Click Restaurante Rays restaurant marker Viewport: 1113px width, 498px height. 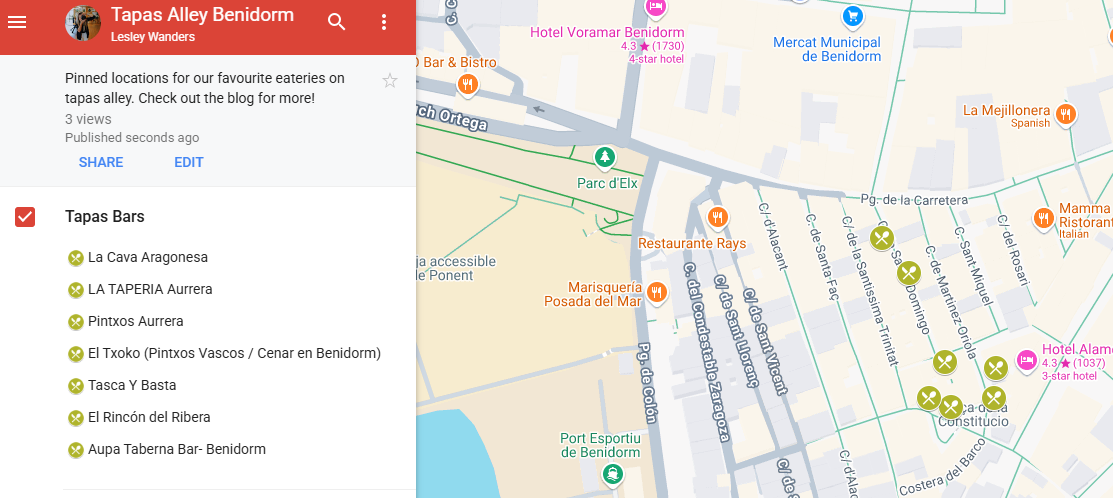(718, 217)
